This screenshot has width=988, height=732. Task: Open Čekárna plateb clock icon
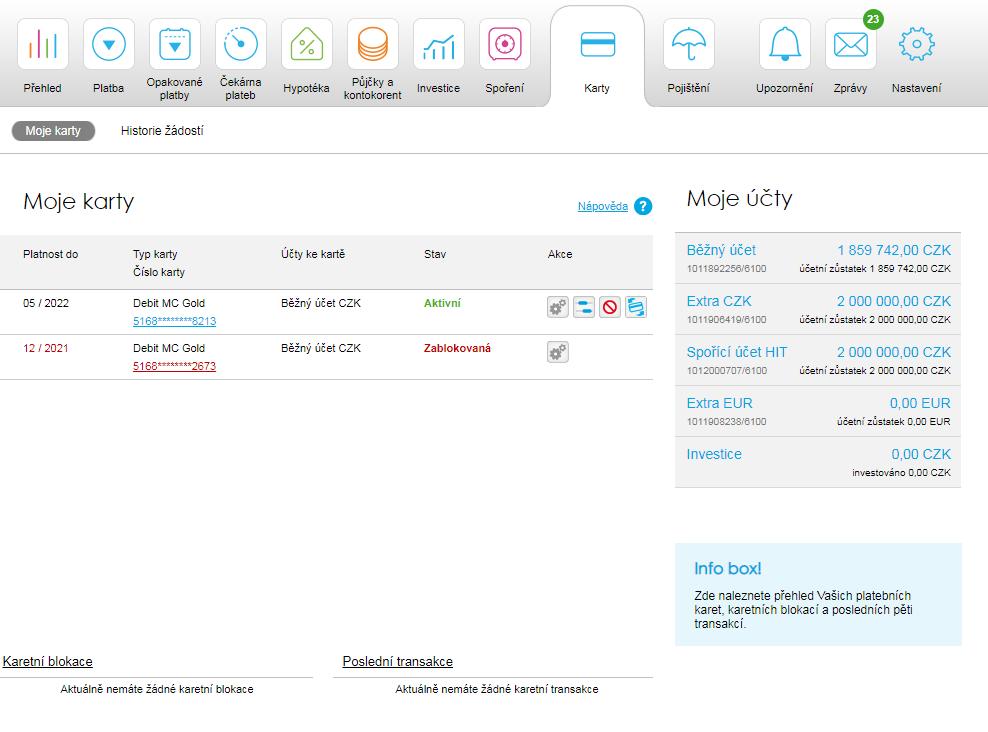(x=241, y=44)
